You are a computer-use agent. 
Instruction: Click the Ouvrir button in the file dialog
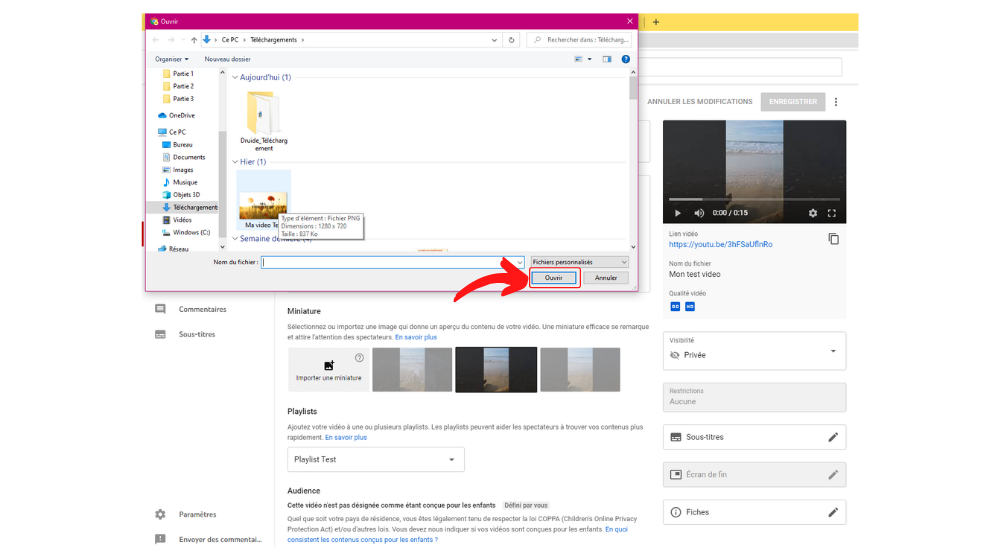[x=554, y=278]
